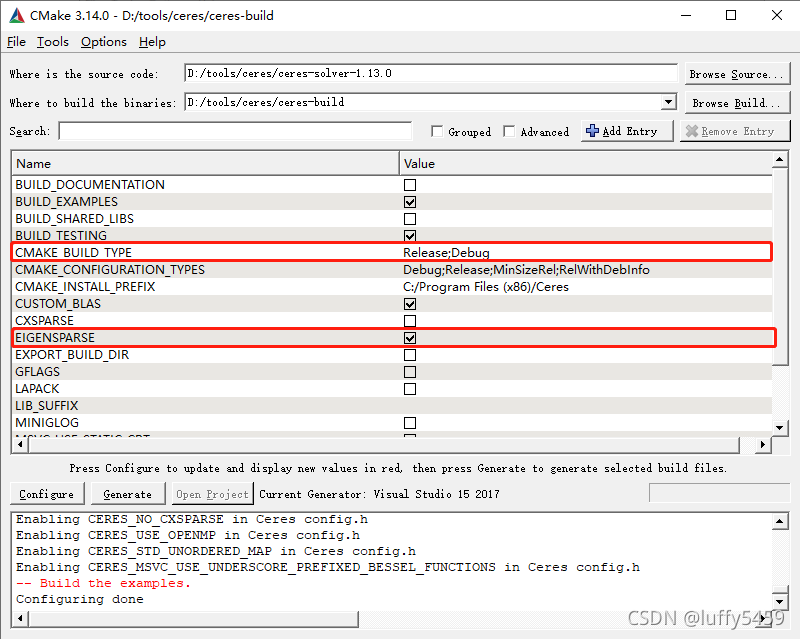Click the output log scroll down arrow
The image size is (800, 639).
click(780, 602)
